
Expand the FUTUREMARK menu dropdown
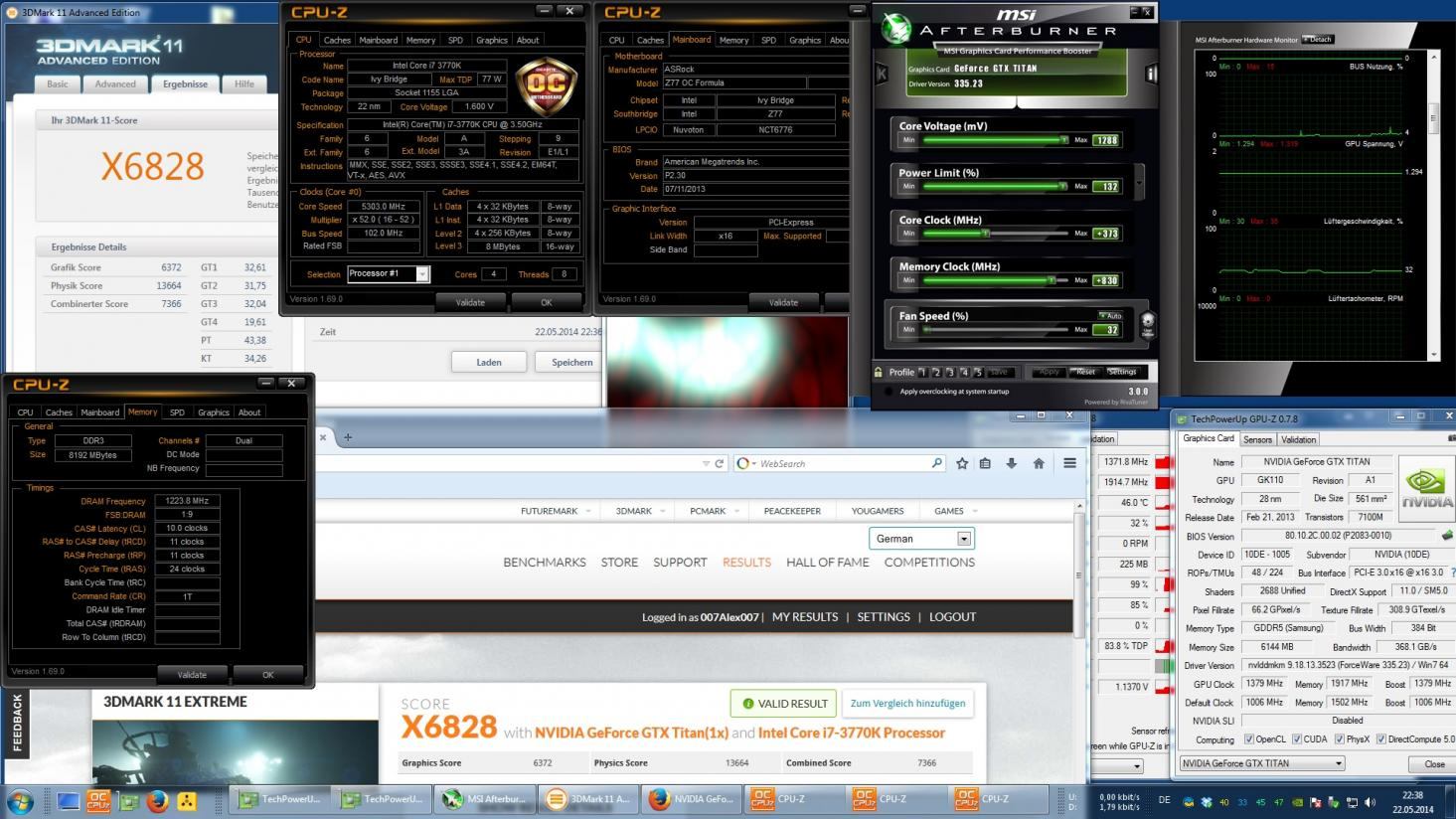588,511
